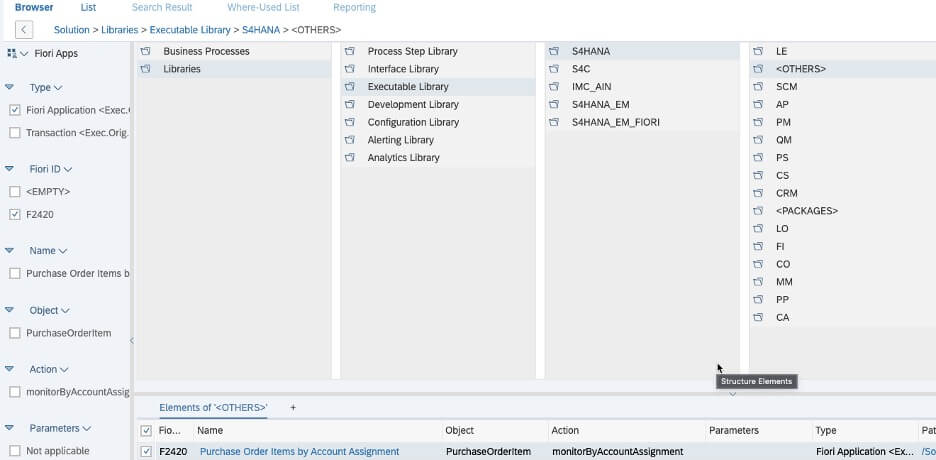Check the PurchaseOrderItem object filter
This screenshot has width=936, height=460.
15,334
